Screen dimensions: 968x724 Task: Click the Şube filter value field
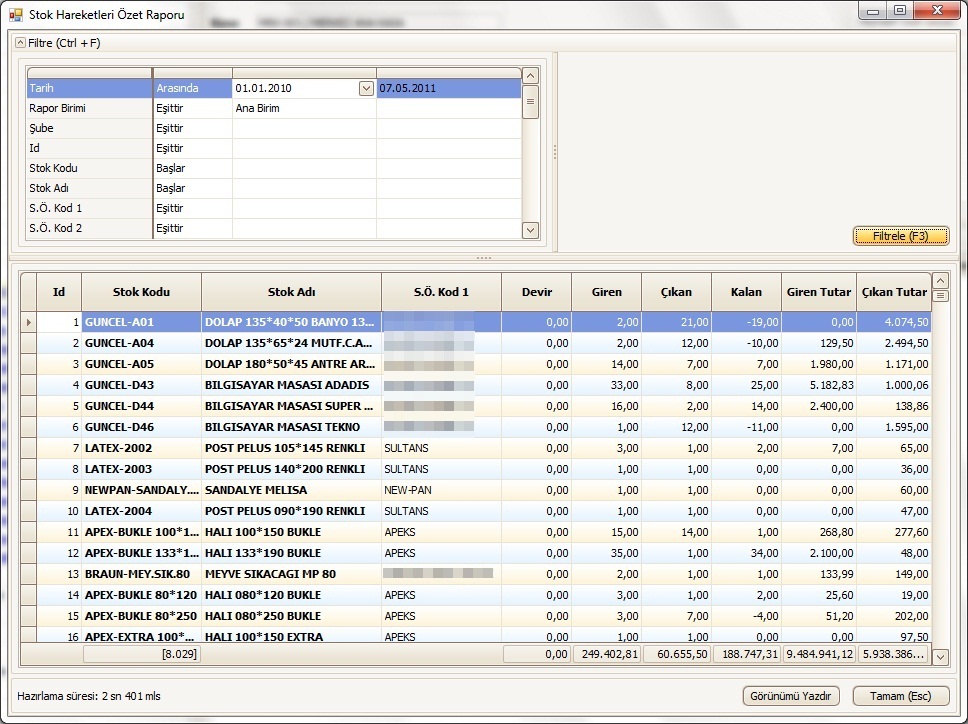pos(304,128)
